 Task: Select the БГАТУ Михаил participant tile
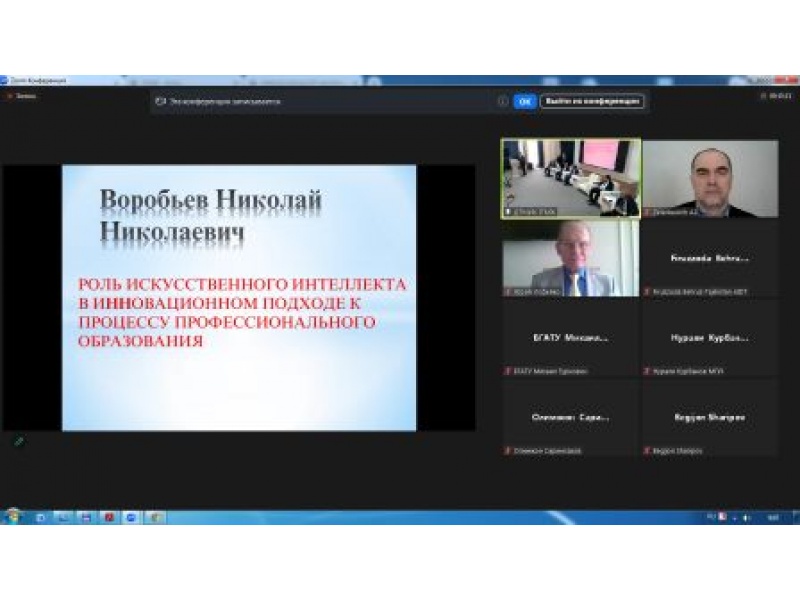[x=570, y=337]
